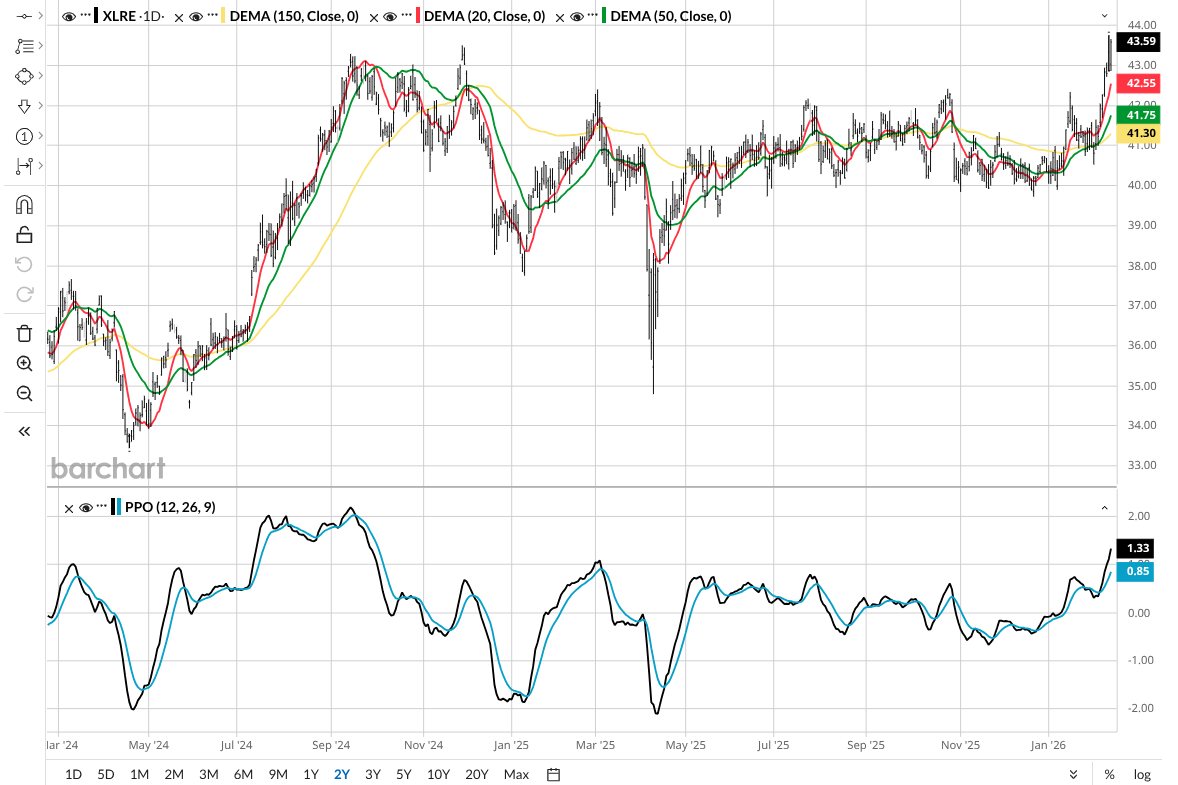This screenshot has height=785, width=1178.
Task: Click the green DEMA 50 color swatch
Action: (x=603, y=17)
